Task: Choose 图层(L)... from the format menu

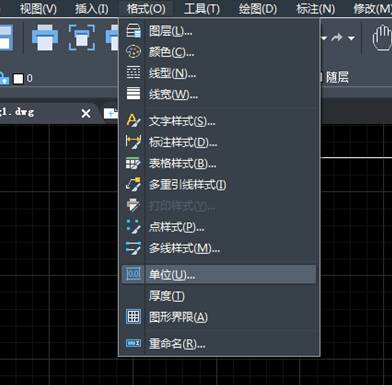Action: tap(218, 31)
